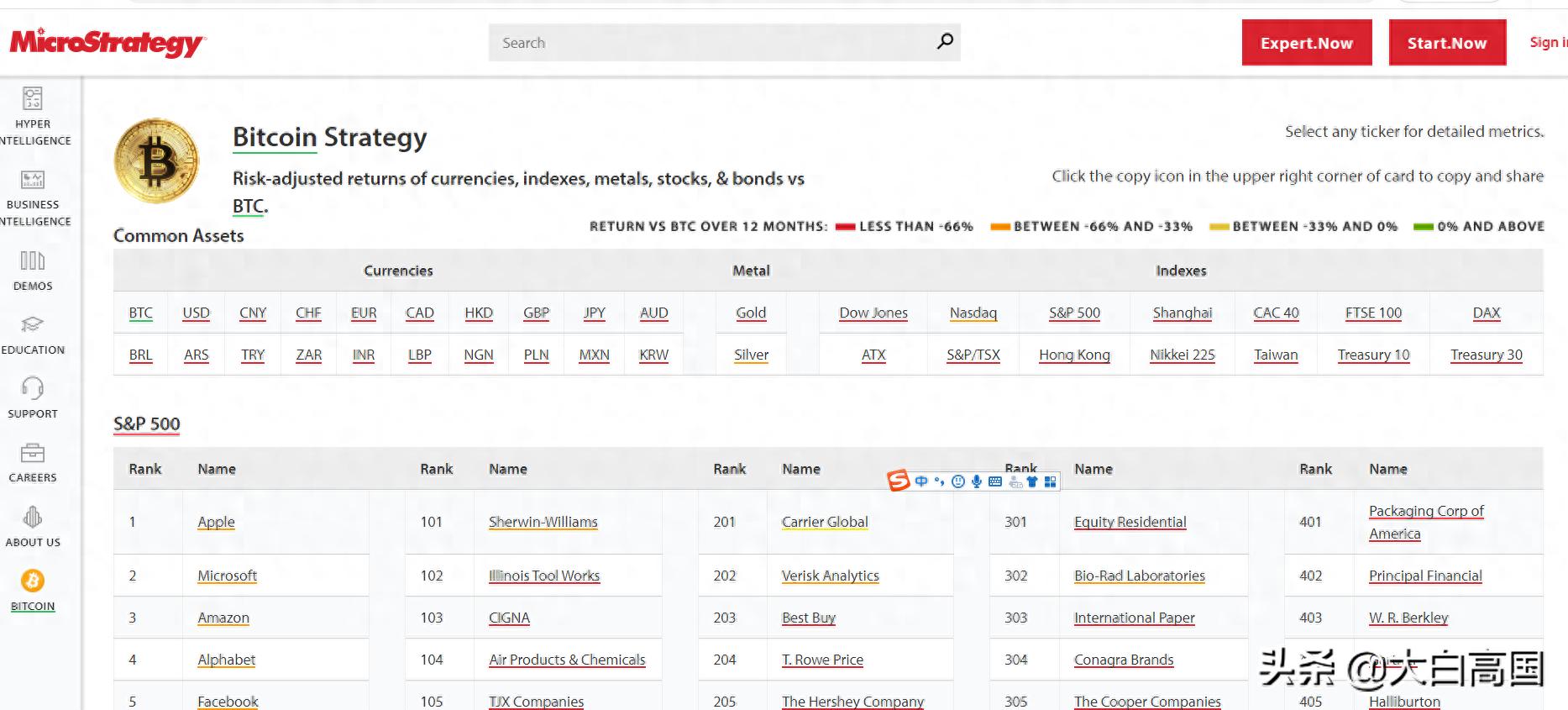This screenshot has width=1568, height=710.
Task: Open Conagra Brands stock details
Action: click(x=1124, y=660)
